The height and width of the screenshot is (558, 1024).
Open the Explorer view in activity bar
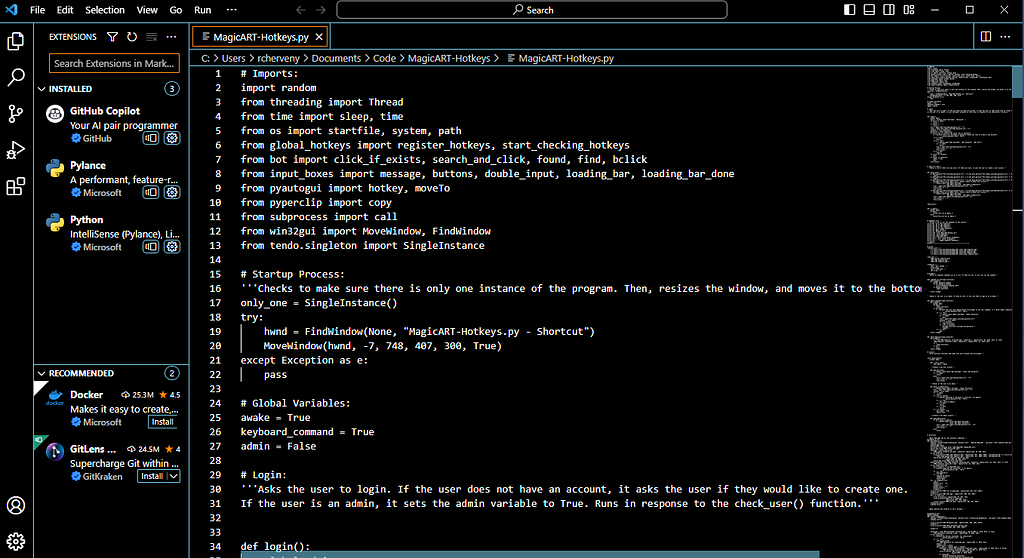click(16, 41)
